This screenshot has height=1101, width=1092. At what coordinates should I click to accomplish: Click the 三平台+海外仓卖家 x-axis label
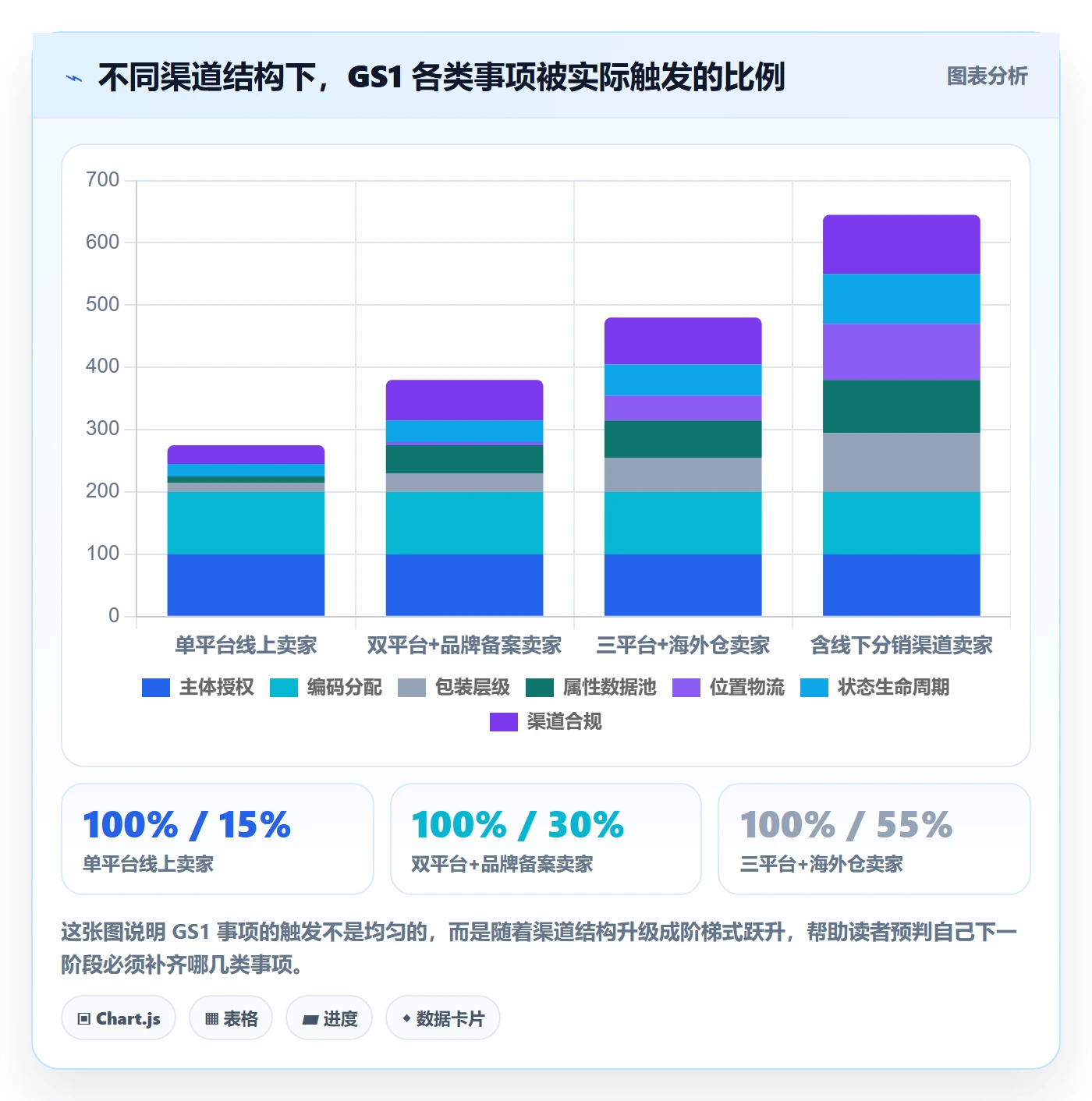coord(683,646)
